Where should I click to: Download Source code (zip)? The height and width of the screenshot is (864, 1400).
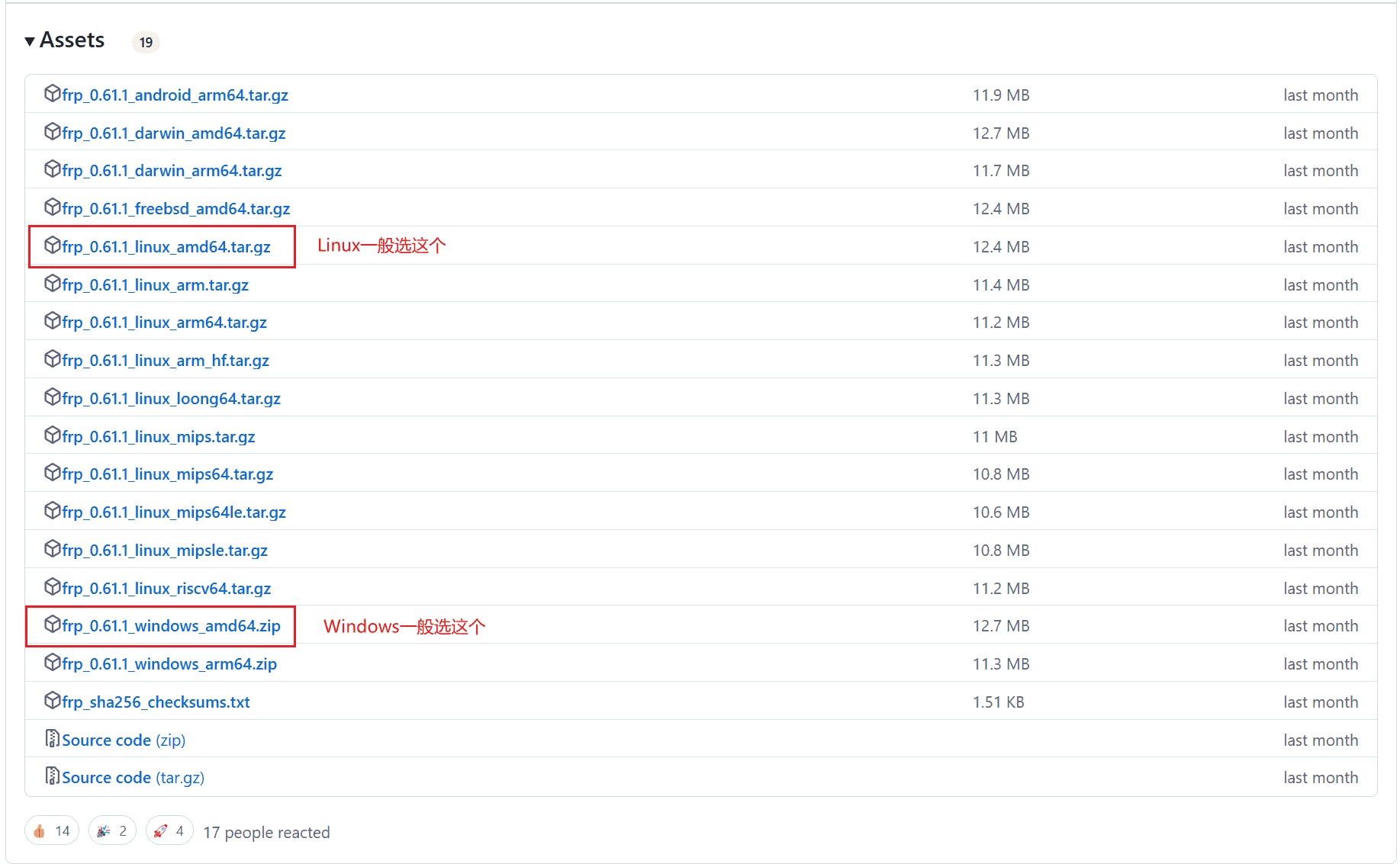coord(124,740)
